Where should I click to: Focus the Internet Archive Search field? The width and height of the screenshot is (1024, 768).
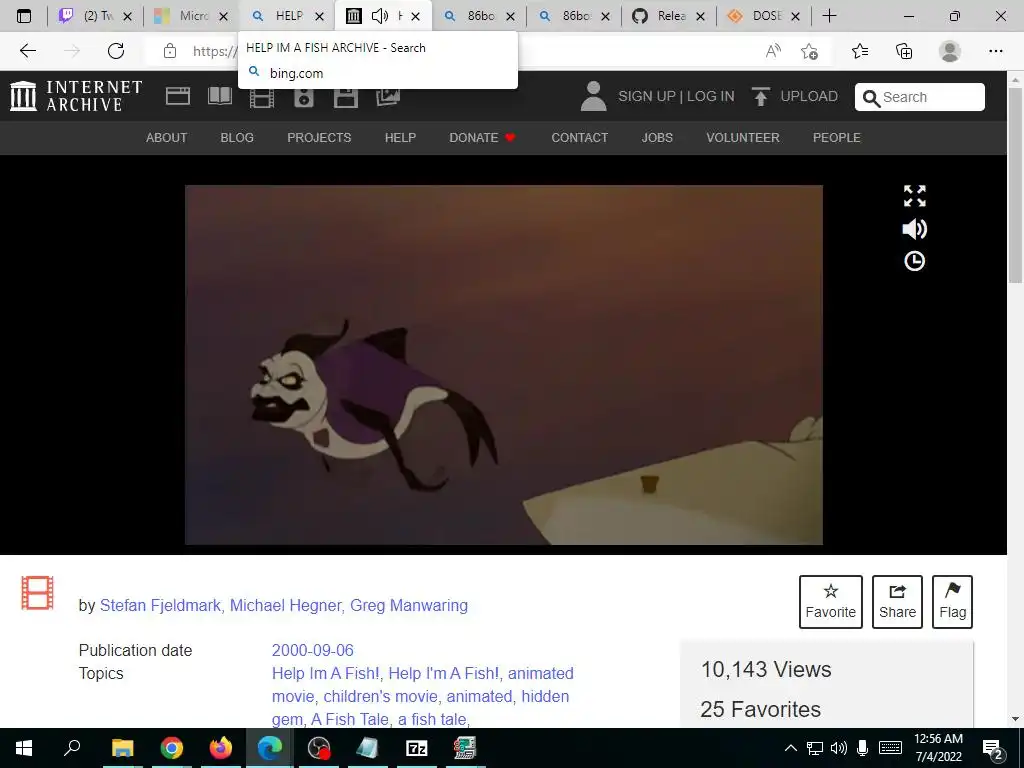[920, 97]
